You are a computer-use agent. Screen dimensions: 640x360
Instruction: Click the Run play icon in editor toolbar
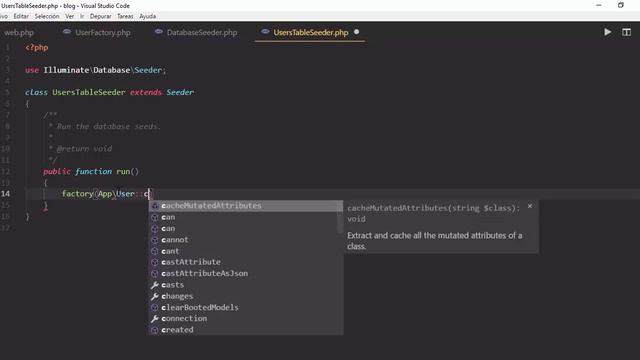(x=607, y=32)
